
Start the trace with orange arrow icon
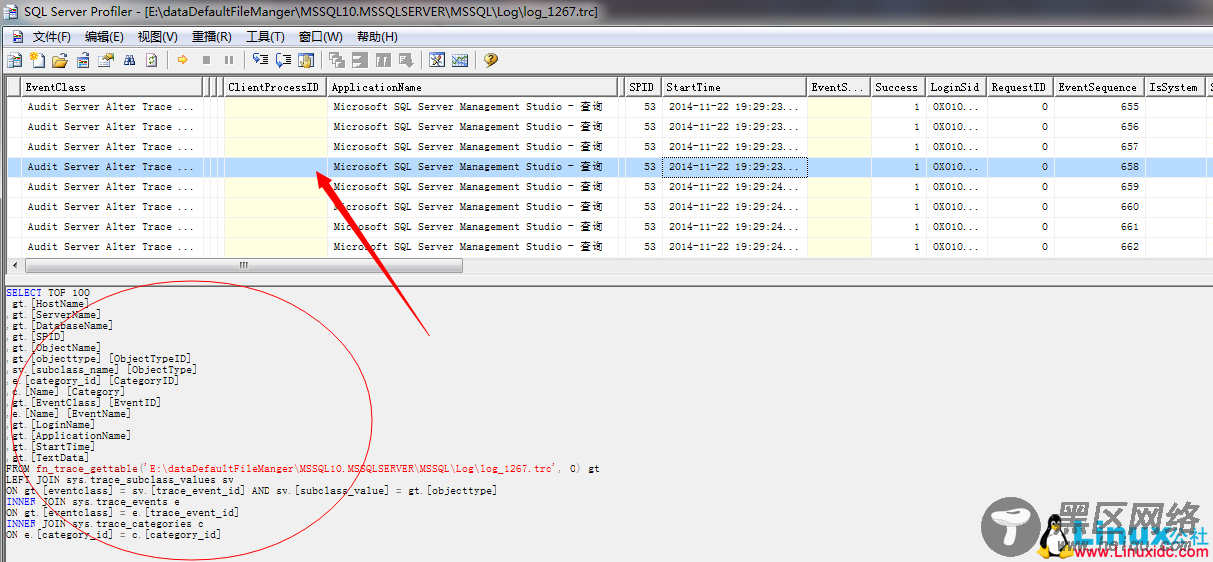[183, 60]
